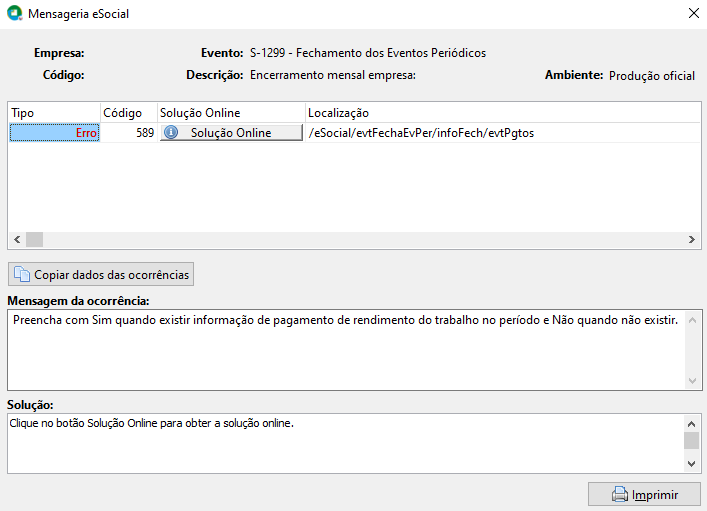Screen dimensions: 707x511
Task: Close the Mensageria eSocial window
Action: pyautogui.click(x=694, y=13)
